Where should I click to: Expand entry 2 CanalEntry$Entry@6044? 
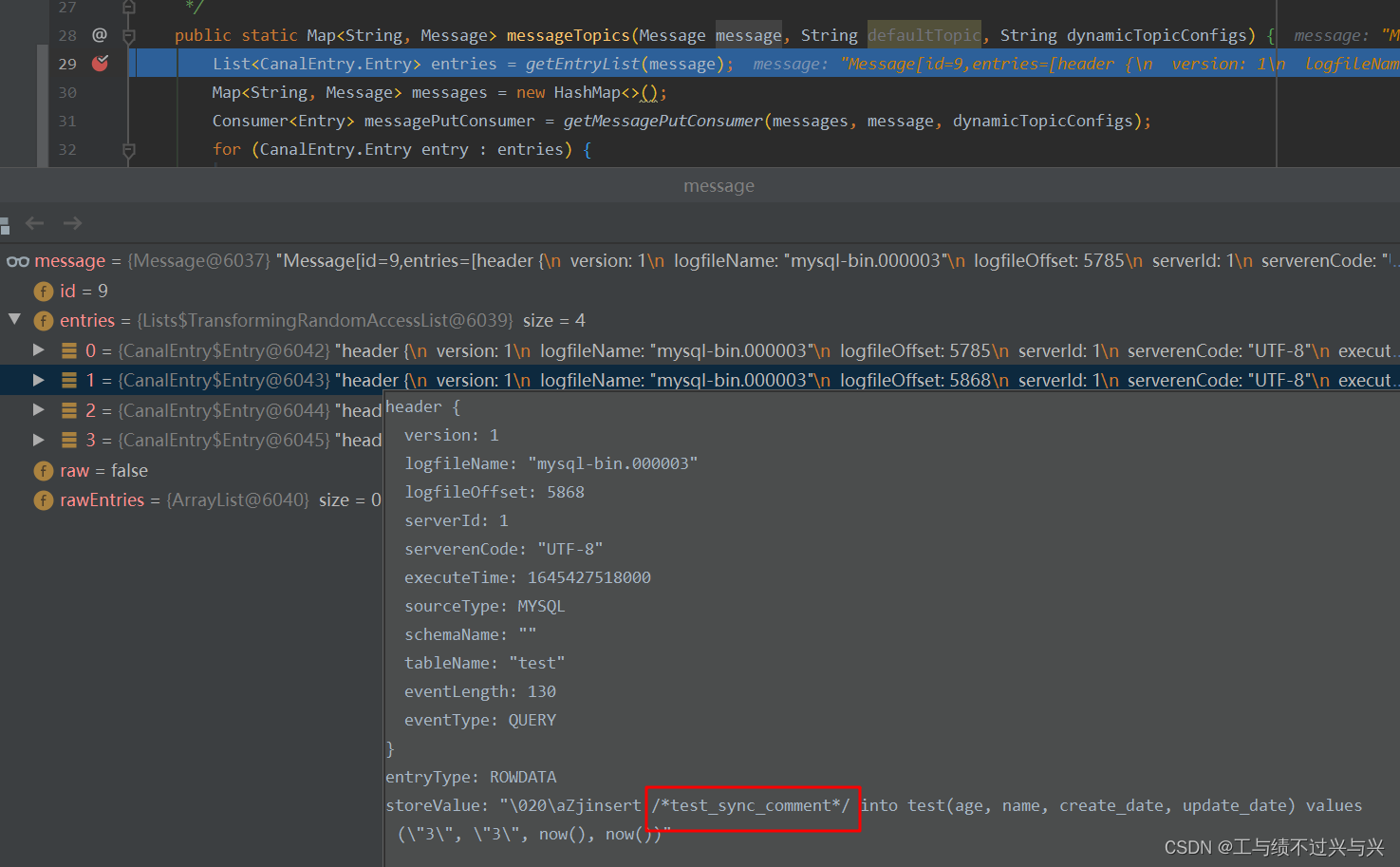39,410
